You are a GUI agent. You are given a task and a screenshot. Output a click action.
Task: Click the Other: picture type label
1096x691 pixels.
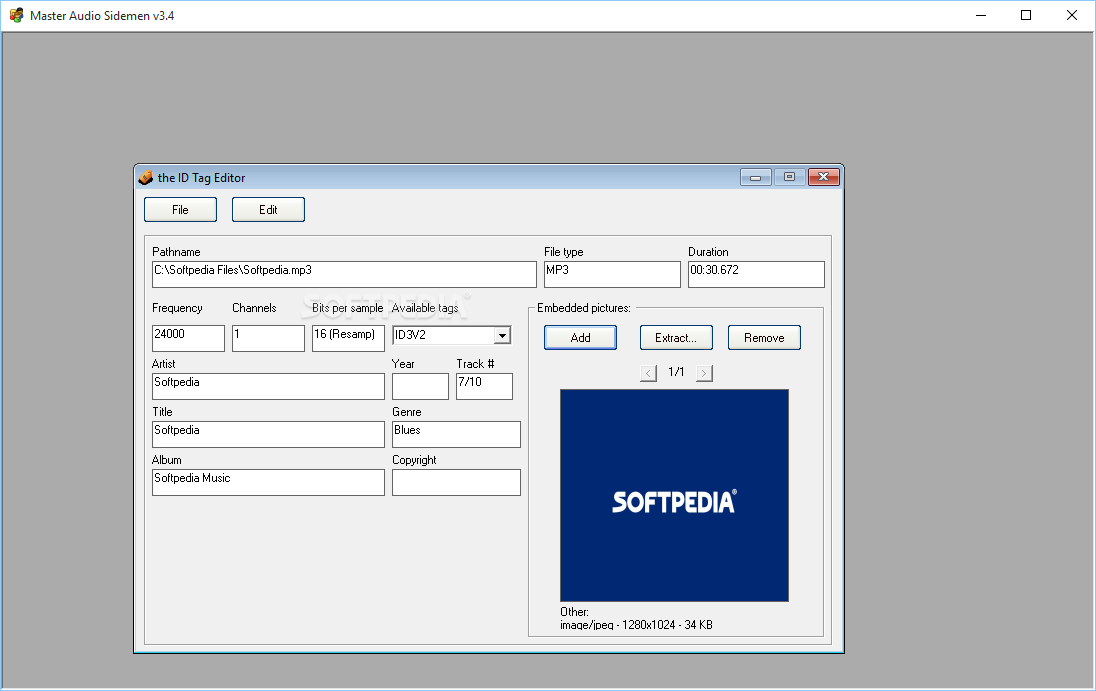[x=575, y=612]
